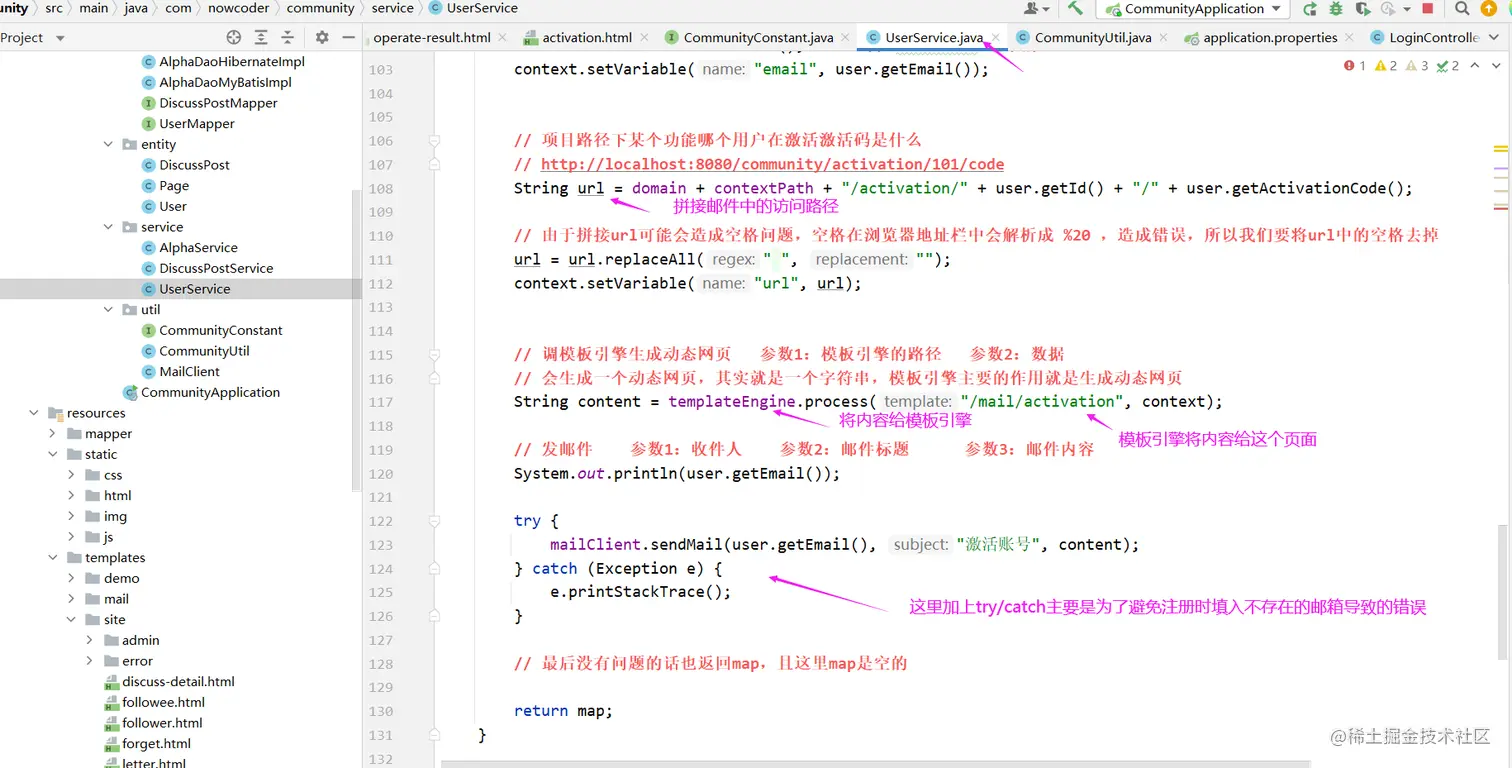Expand the admin folder under site
Screen dimensions: 1512x768
pyautogui.click(x=89, y=640)
